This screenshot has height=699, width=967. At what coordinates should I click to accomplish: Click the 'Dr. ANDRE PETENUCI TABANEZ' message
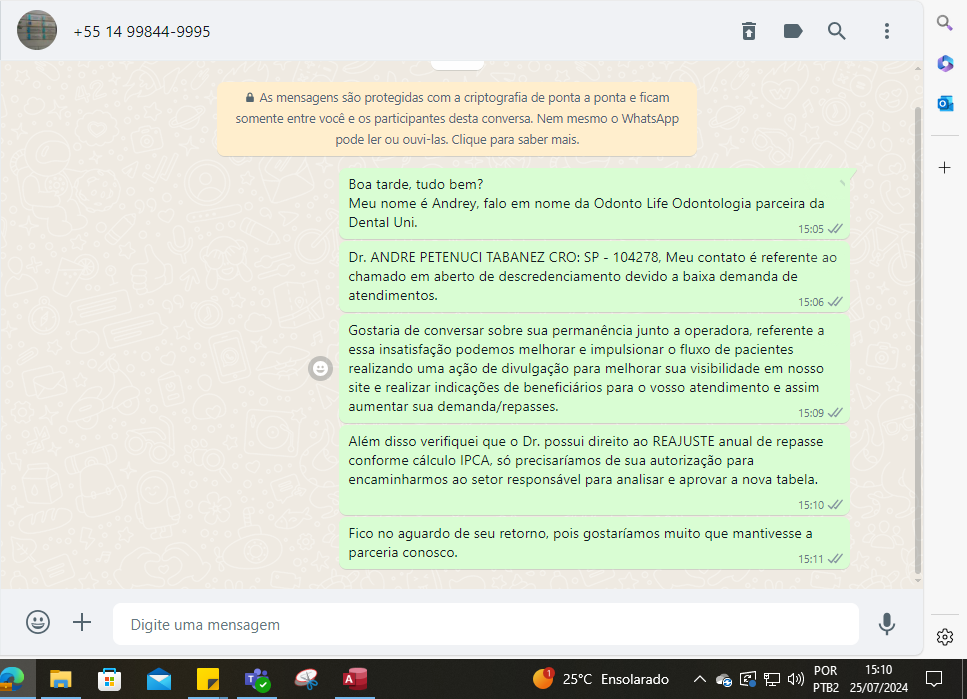(595, 276)
